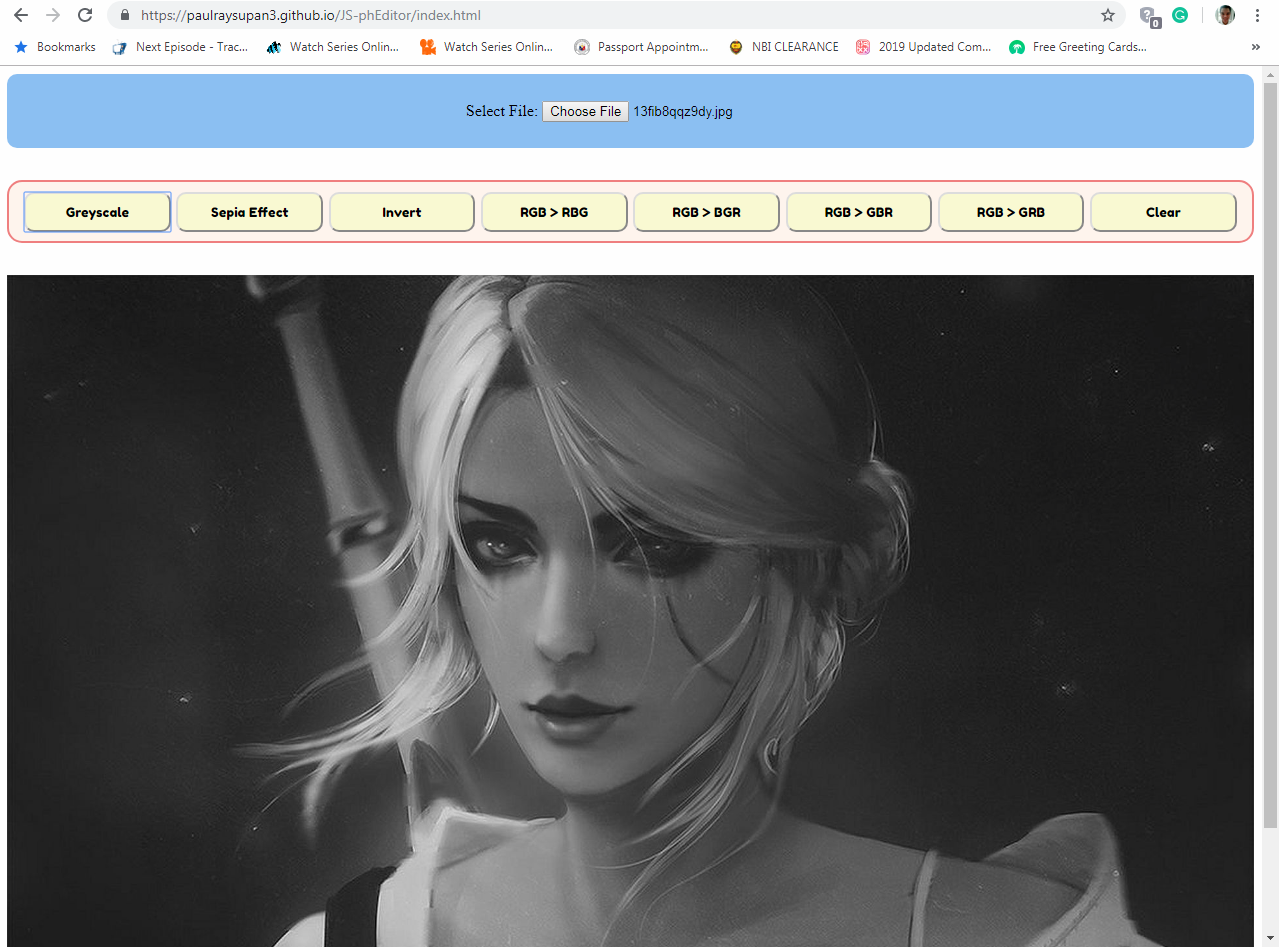This screenshot has height=947, width=1279.
Task: Open Chrome three-dot menu
Action: [x=1257, y=16]
